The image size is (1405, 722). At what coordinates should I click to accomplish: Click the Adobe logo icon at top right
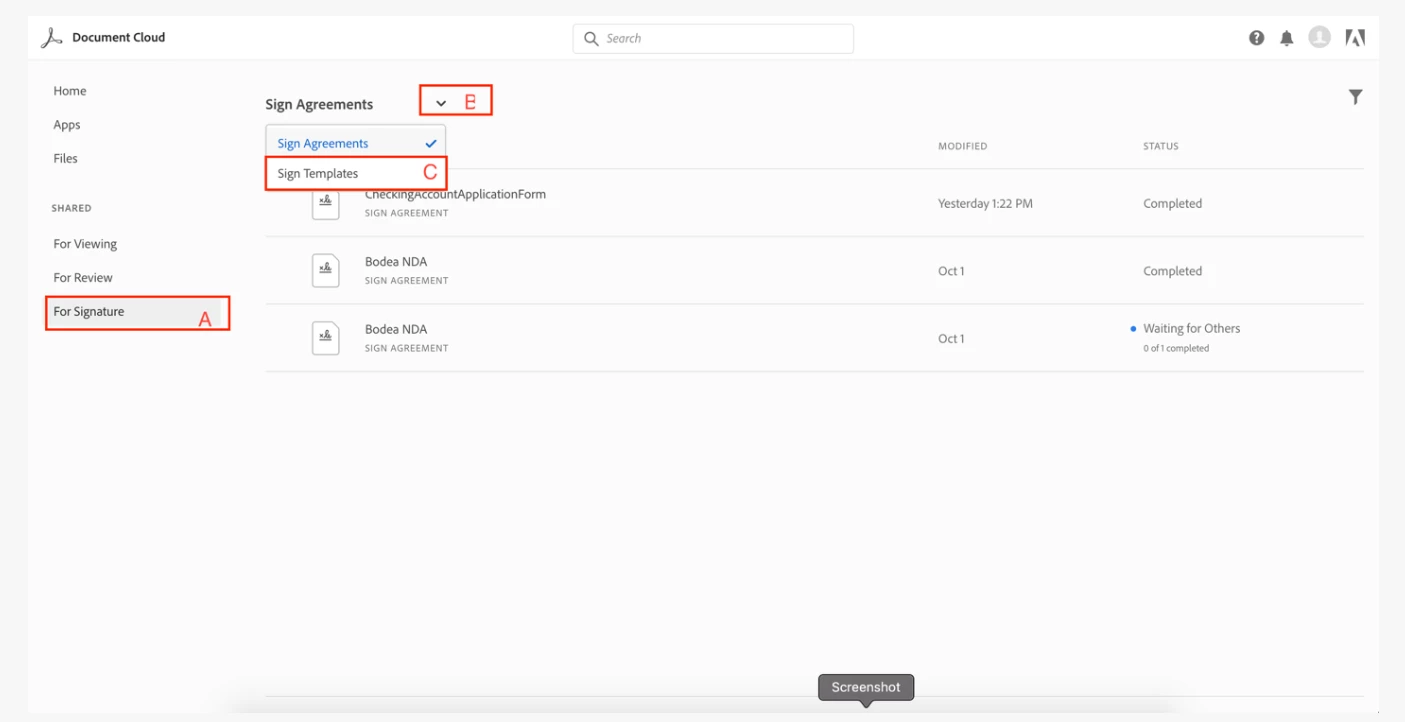(1355, 38)
